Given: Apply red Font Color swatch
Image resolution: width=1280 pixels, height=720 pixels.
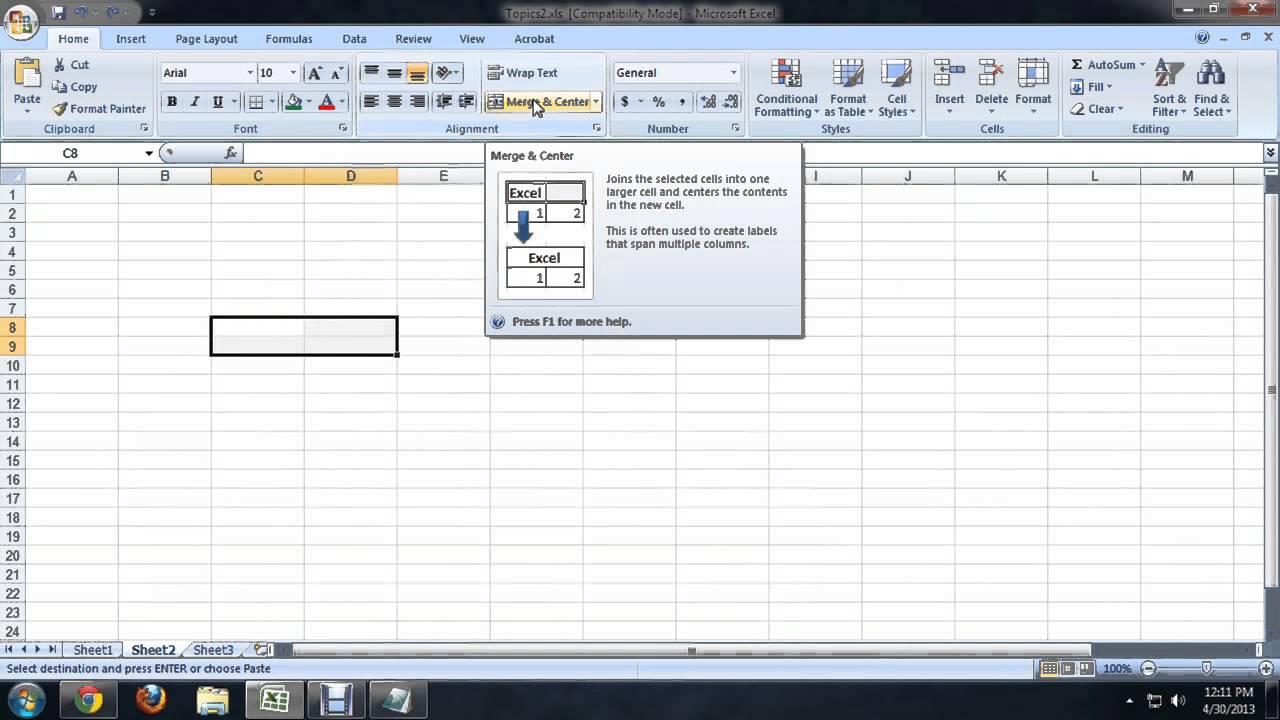Looking at the screenshot, I should tap(326, 102).
